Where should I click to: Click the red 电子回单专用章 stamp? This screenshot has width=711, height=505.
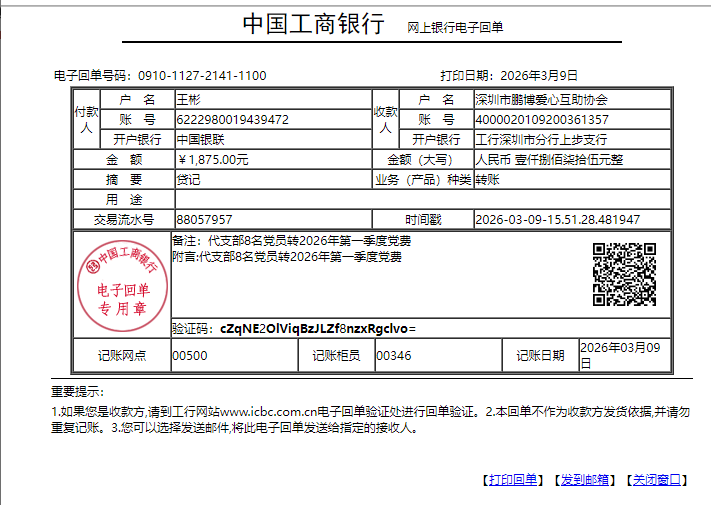coord(122,286)
